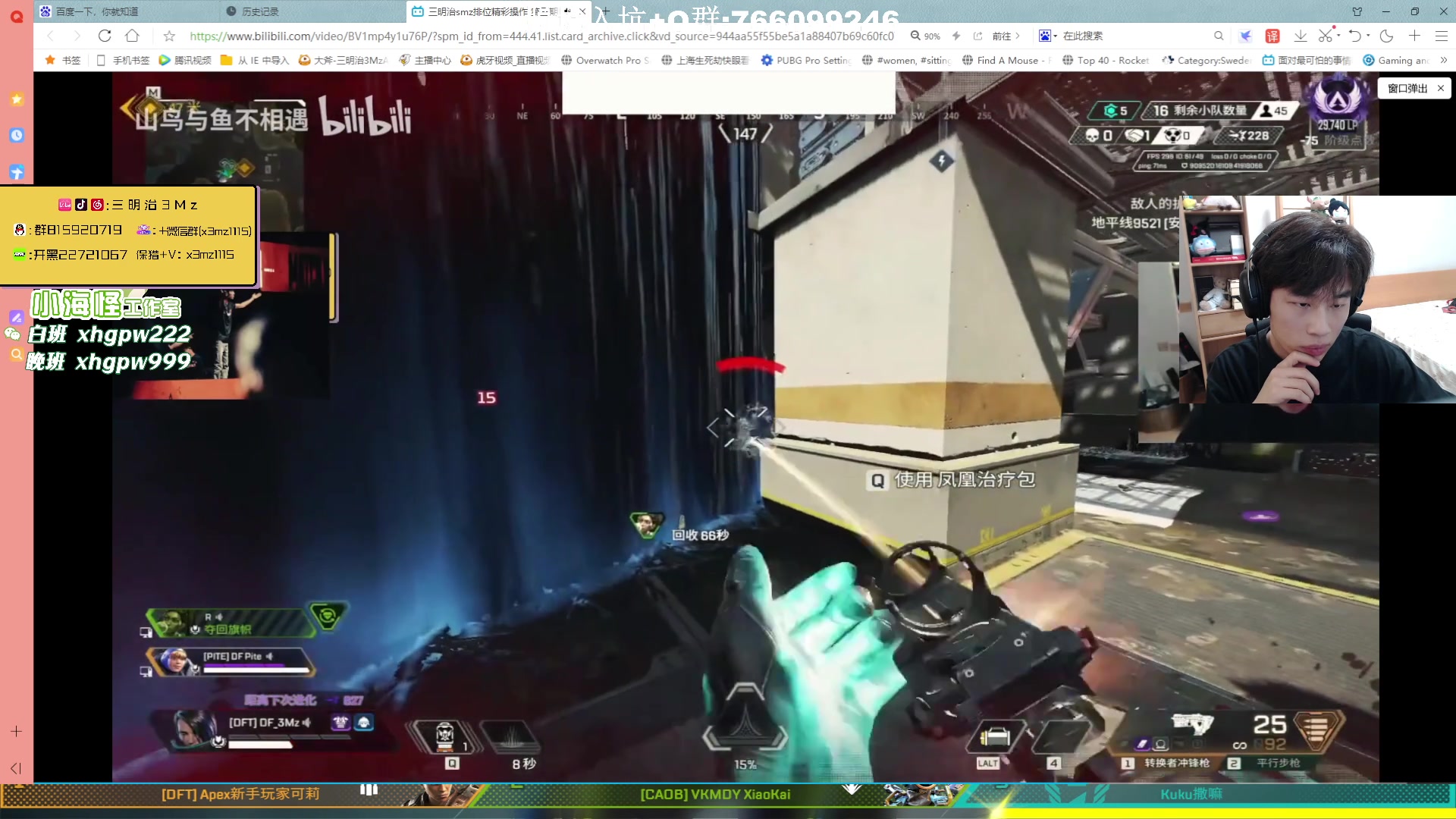Open the 上海生死劫 bookmark
The width and height of the screenshot is (1456, 819).
[x=705, y=60]
